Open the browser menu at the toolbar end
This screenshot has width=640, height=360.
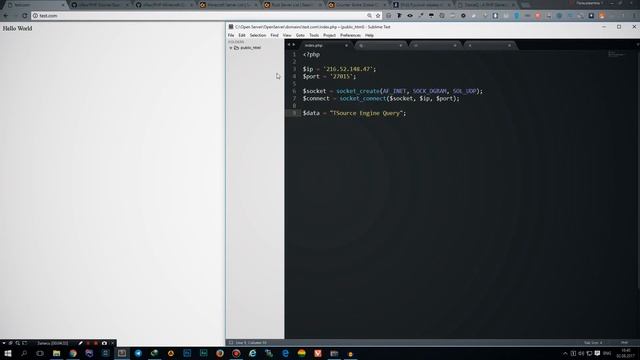pyautogui.click(x=634, y=16)
